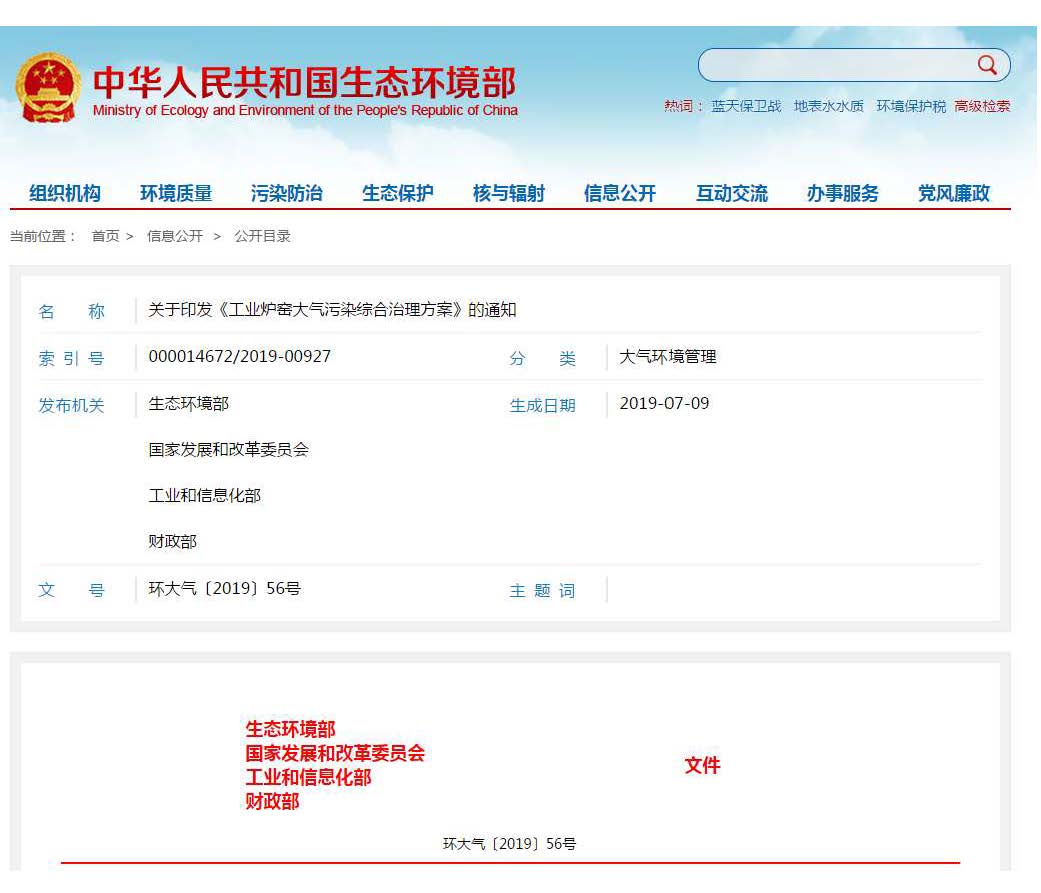
Task: Open the 党风廉政 section
Action: (x=954, y=194)
